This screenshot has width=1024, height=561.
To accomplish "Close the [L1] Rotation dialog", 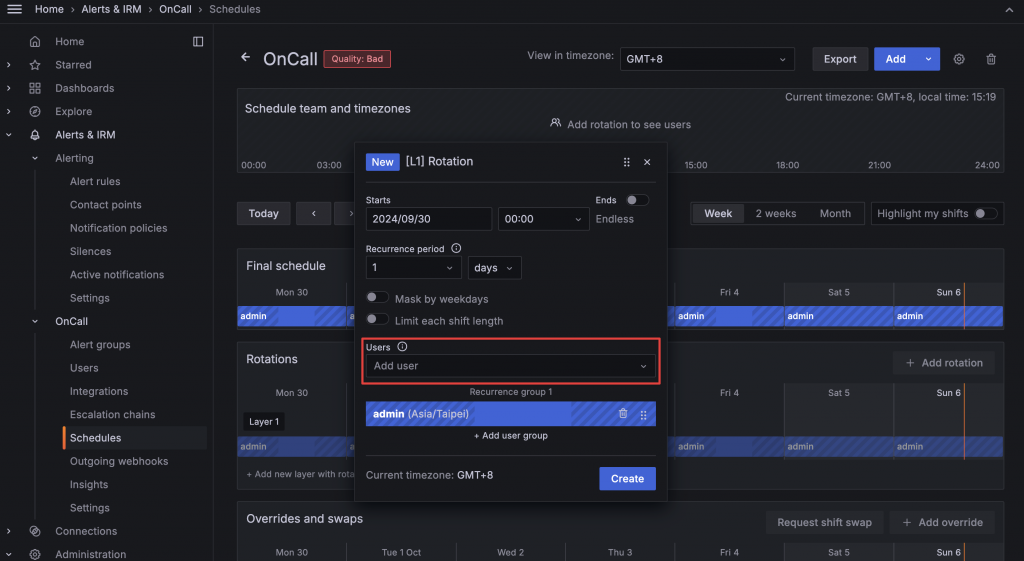I will coord(647,162).
